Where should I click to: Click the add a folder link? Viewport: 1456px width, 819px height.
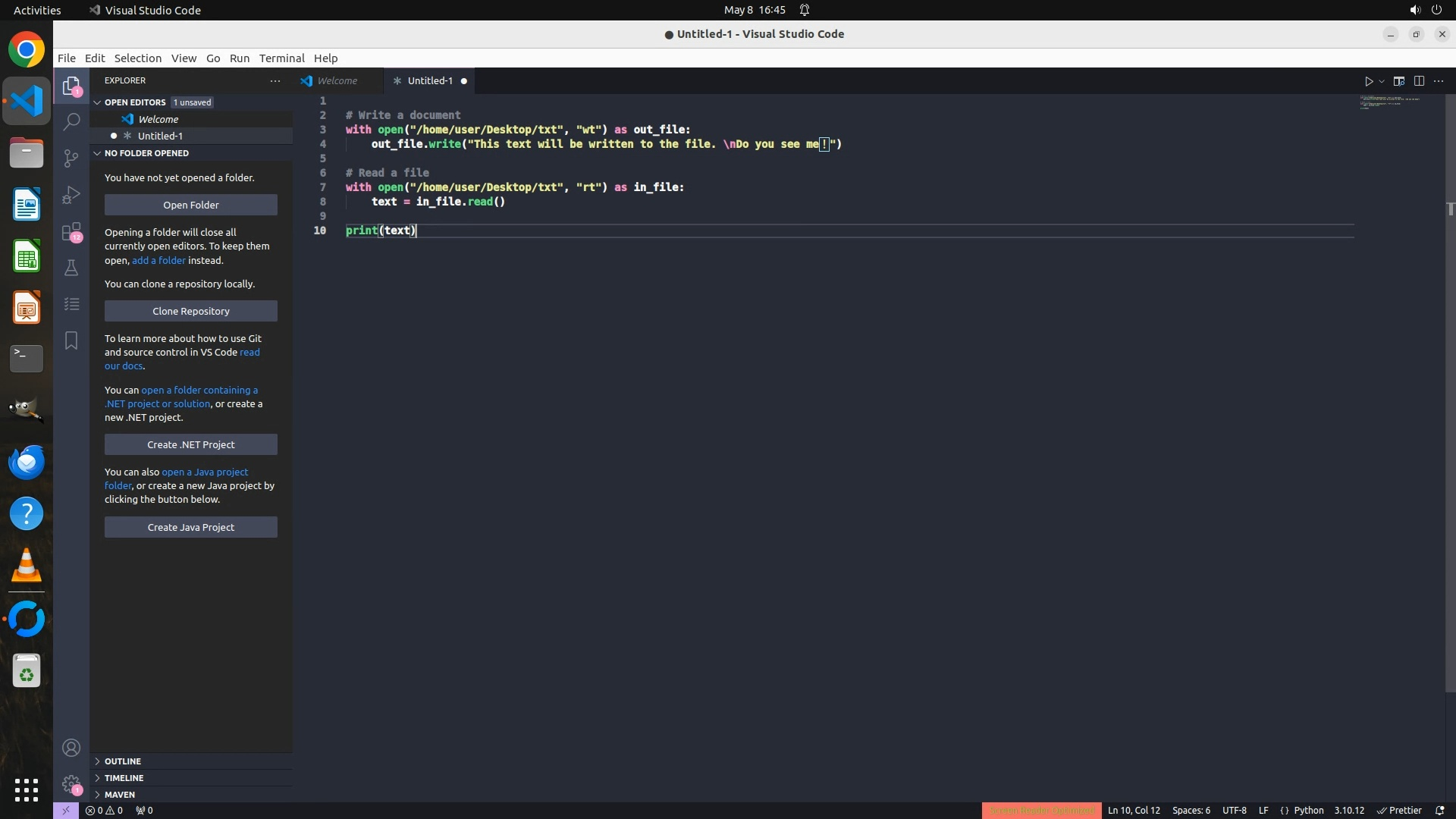[158, 260]
